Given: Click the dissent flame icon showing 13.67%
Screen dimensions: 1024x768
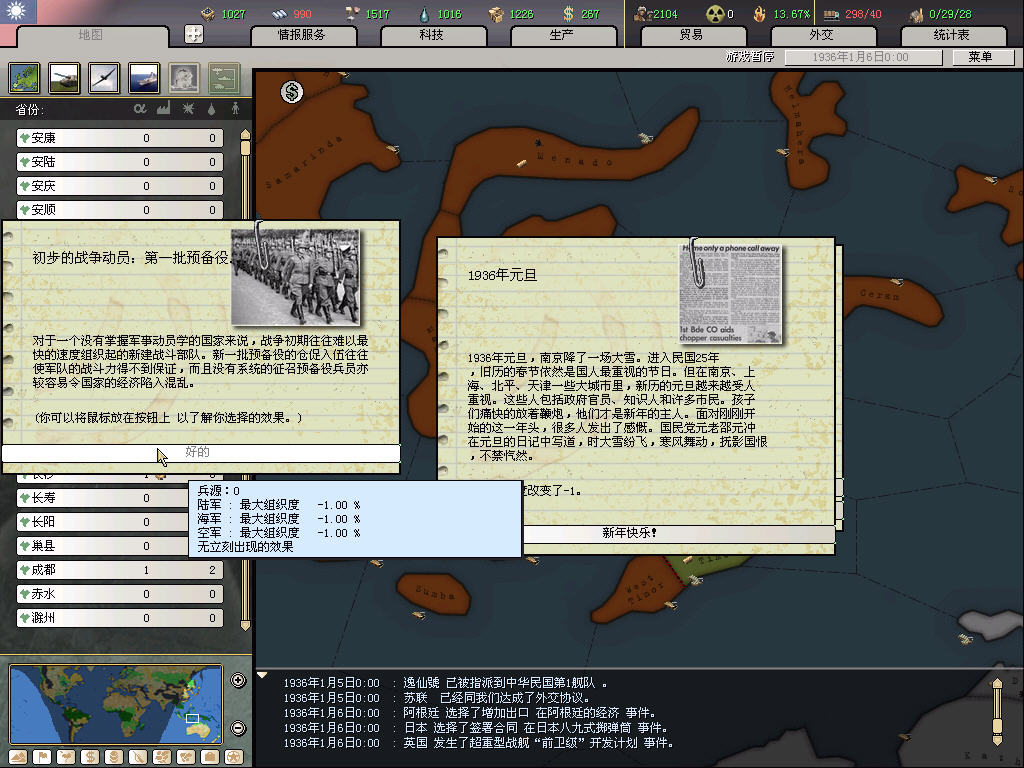Looking at the screenshot, I should pyautogui.click(x=760, y=14).
